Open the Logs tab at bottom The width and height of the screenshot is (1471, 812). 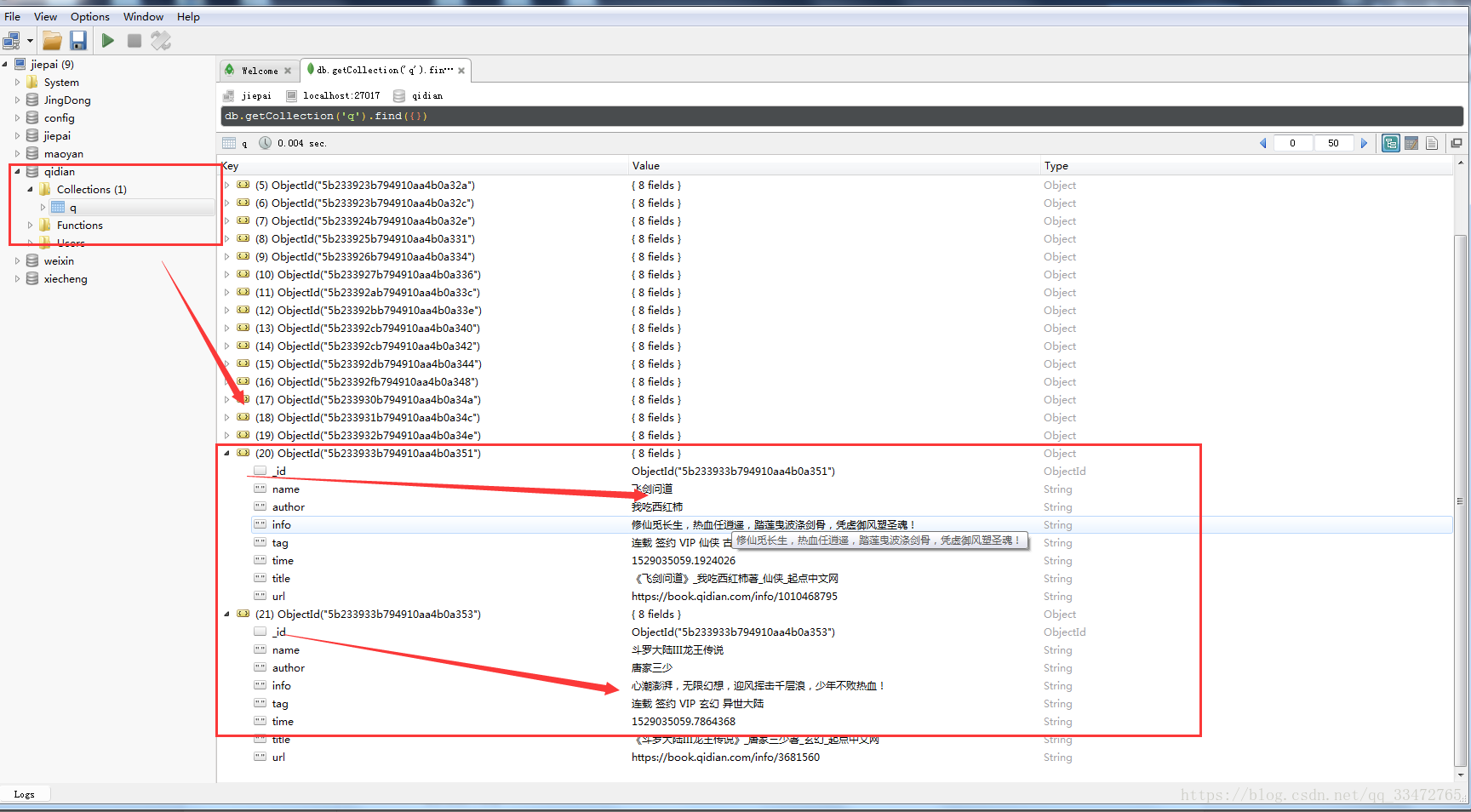(25, 794)
